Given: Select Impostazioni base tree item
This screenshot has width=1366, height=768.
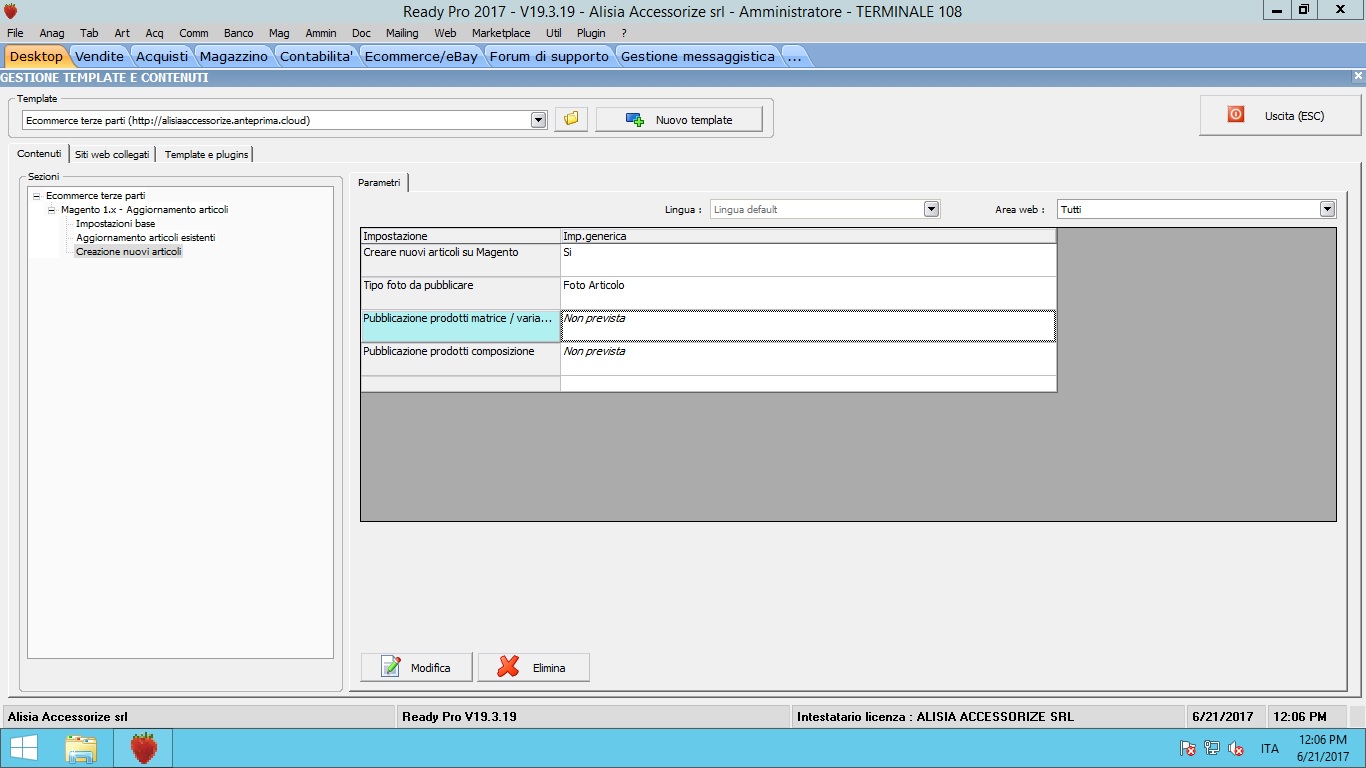Looking at the screenshot, I should [116, 224].
